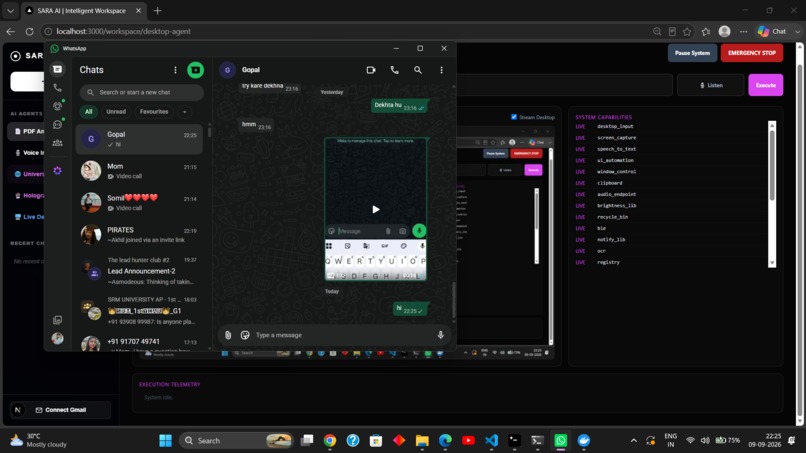Open the Gopal chat header options menu
Image resolution: width=806 pixels, height=453 pixels.
pyautogui.click(x=441, y=70)
